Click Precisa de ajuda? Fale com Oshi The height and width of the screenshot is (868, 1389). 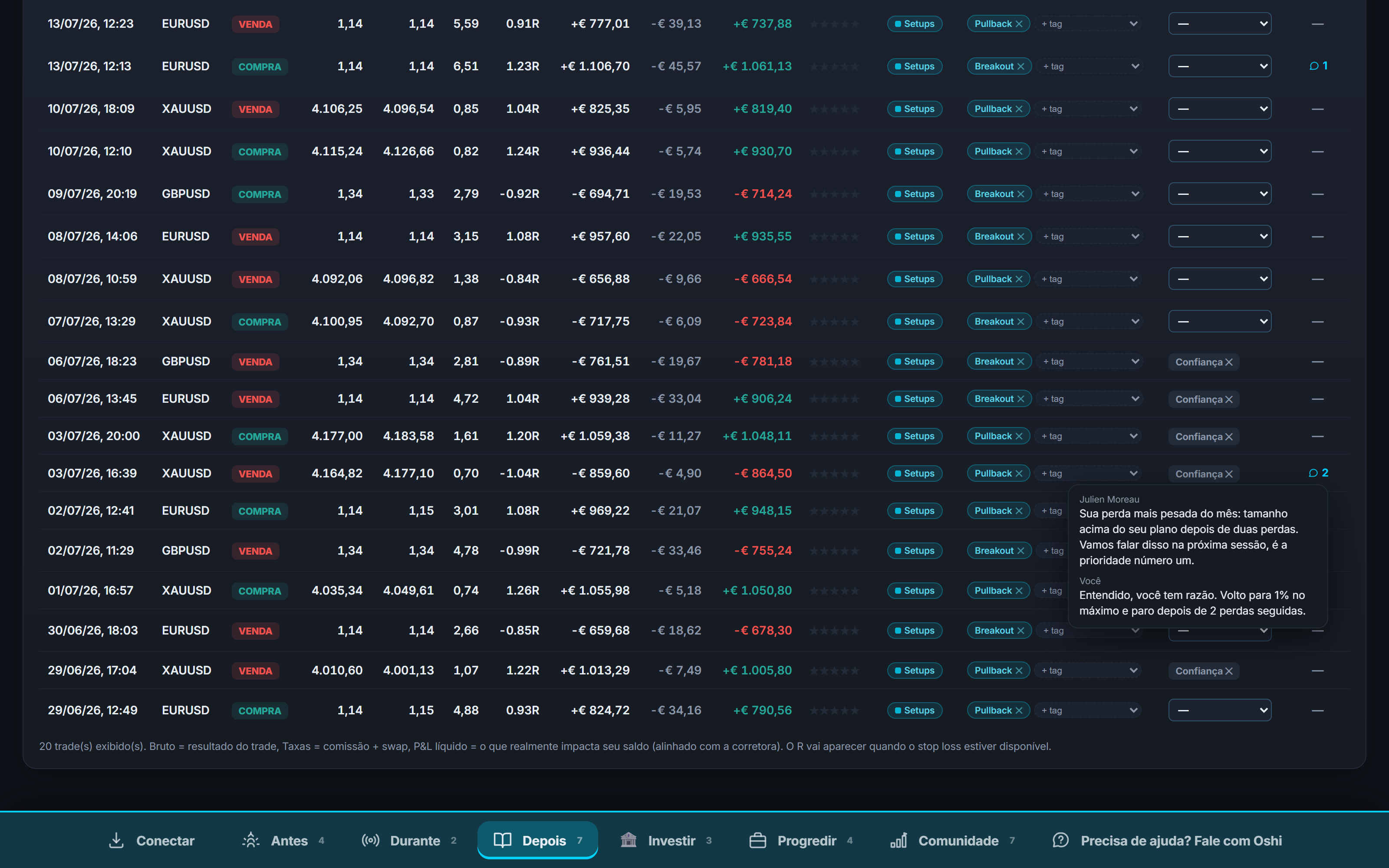[x=1167, y=841]
